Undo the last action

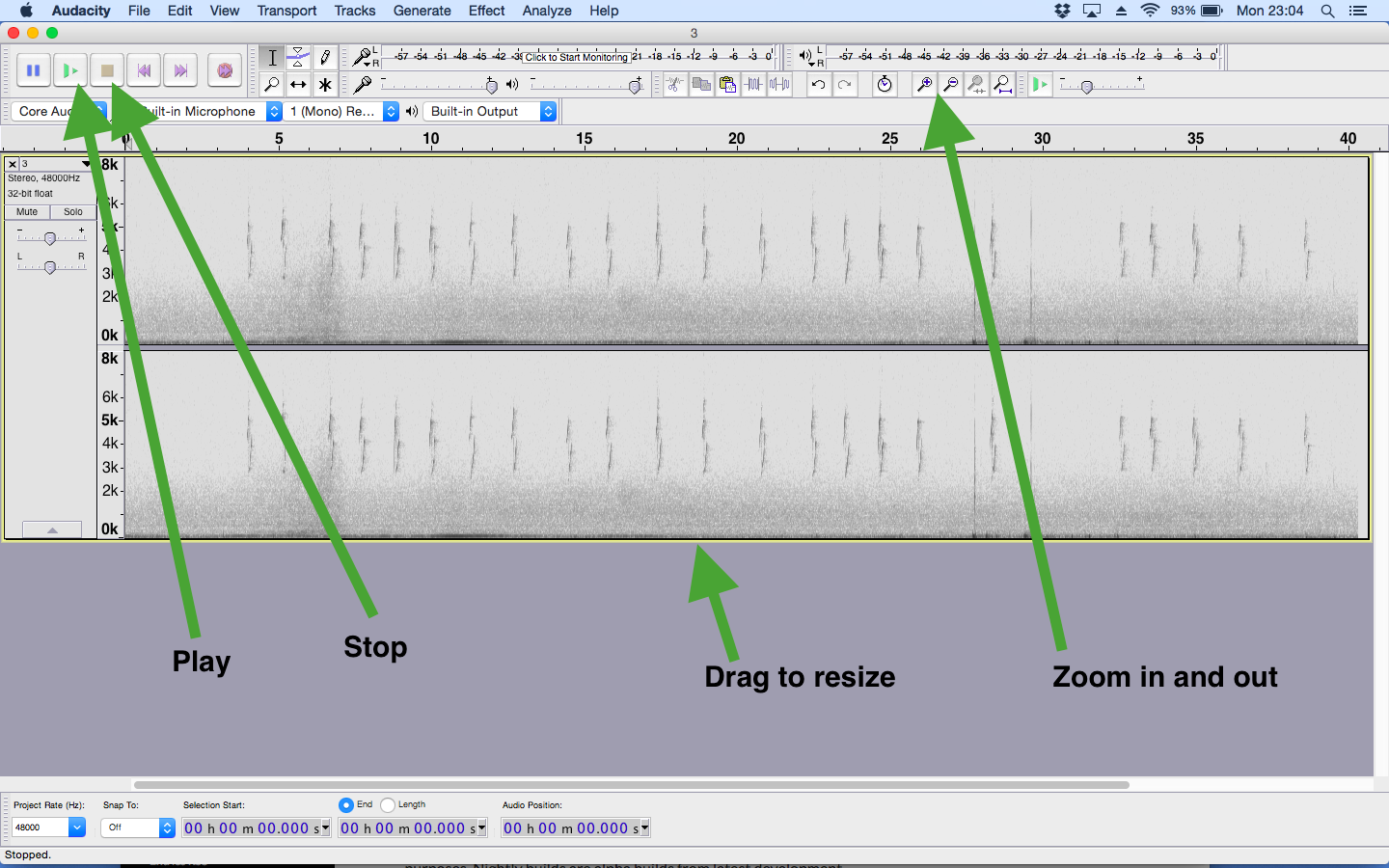click(818, 85)
